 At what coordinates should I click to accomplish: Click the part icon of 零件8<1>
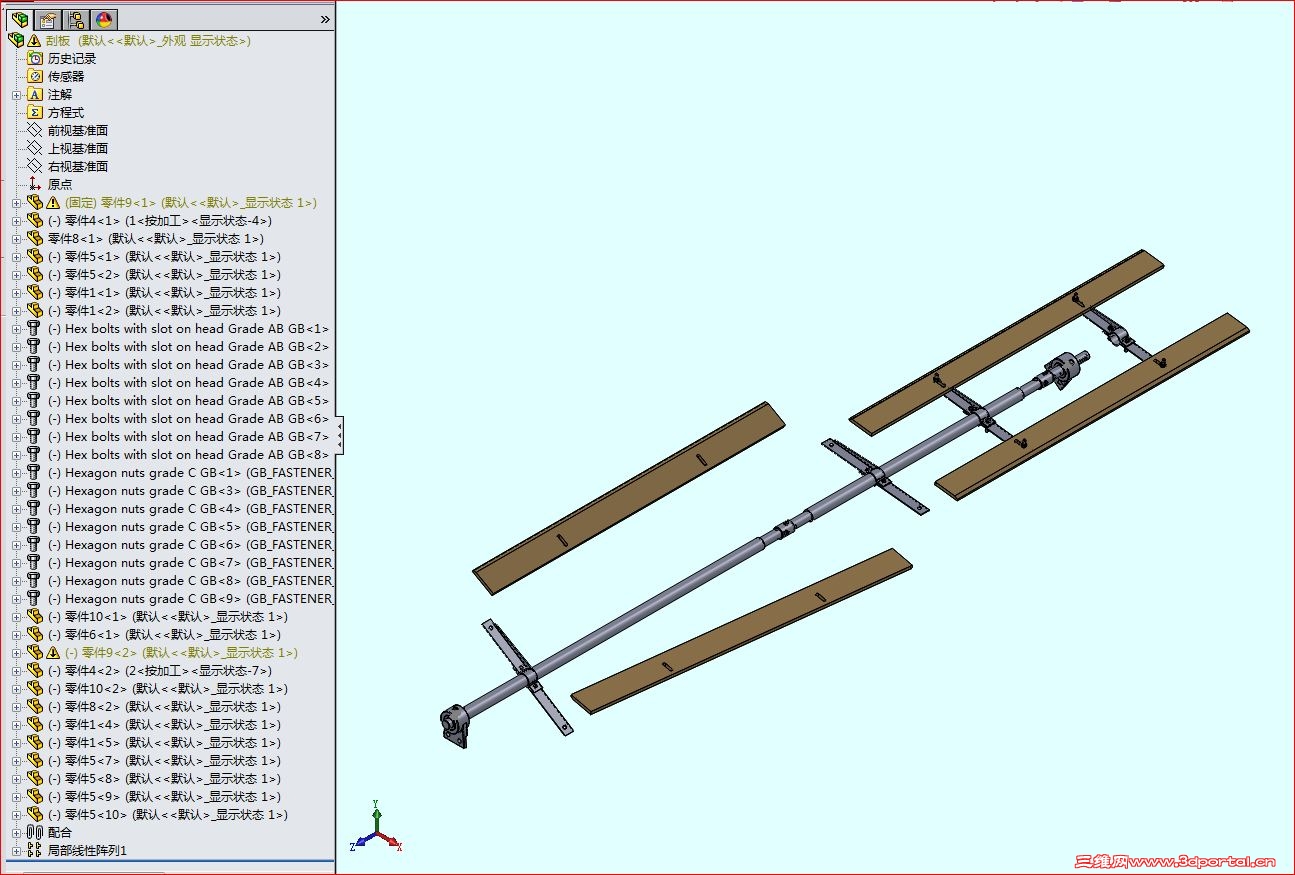click(35, 238)
